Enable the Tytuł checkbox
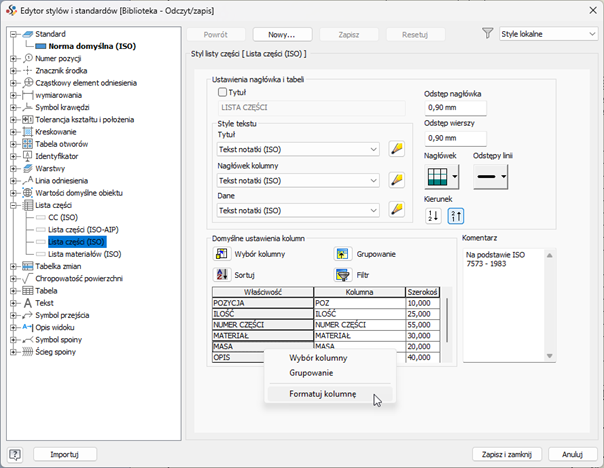 click(x=223, y=92)
